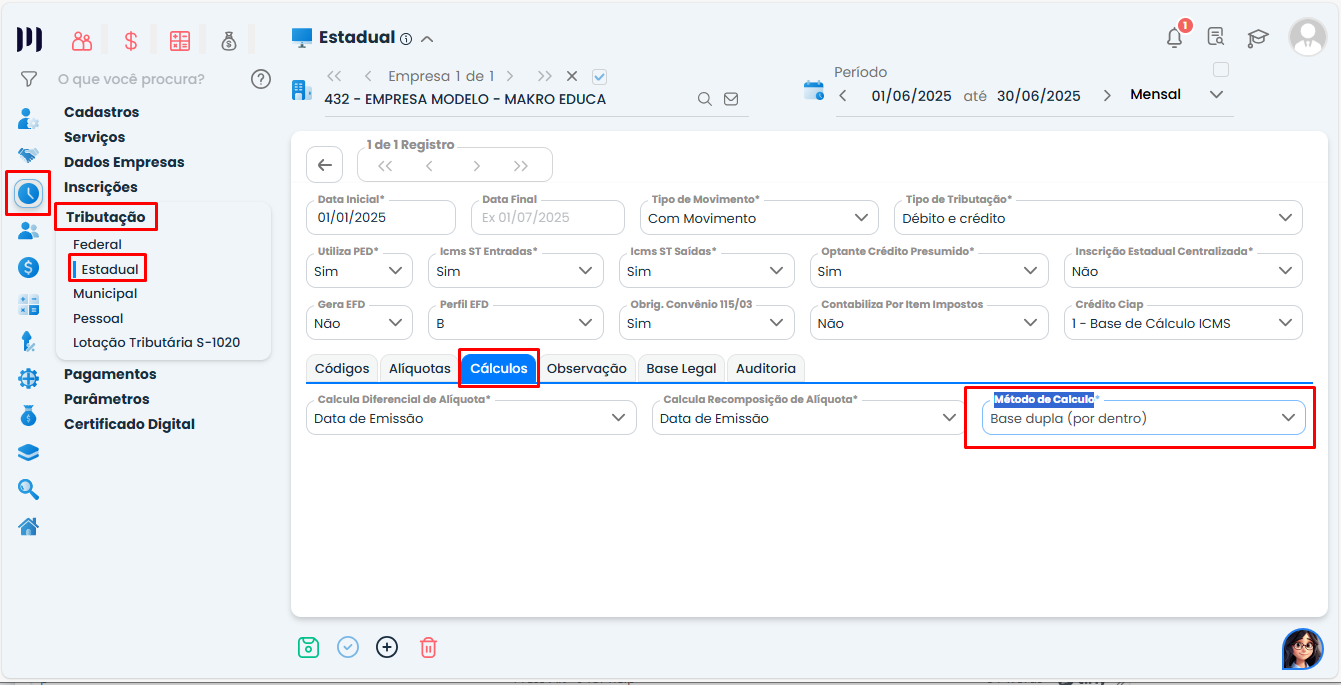
Task: Save the record with green disk icon
Action: click(x=308, y=647)
